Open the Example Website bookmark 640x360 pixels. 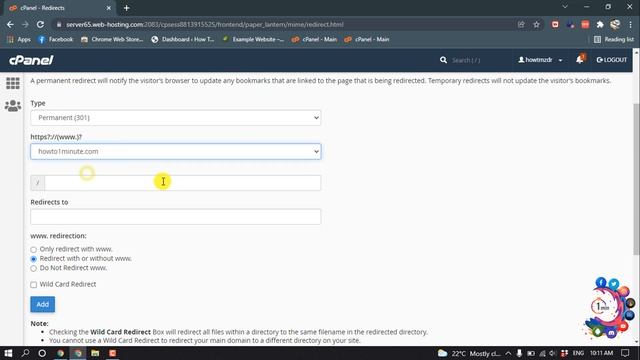tap(253, 40)
